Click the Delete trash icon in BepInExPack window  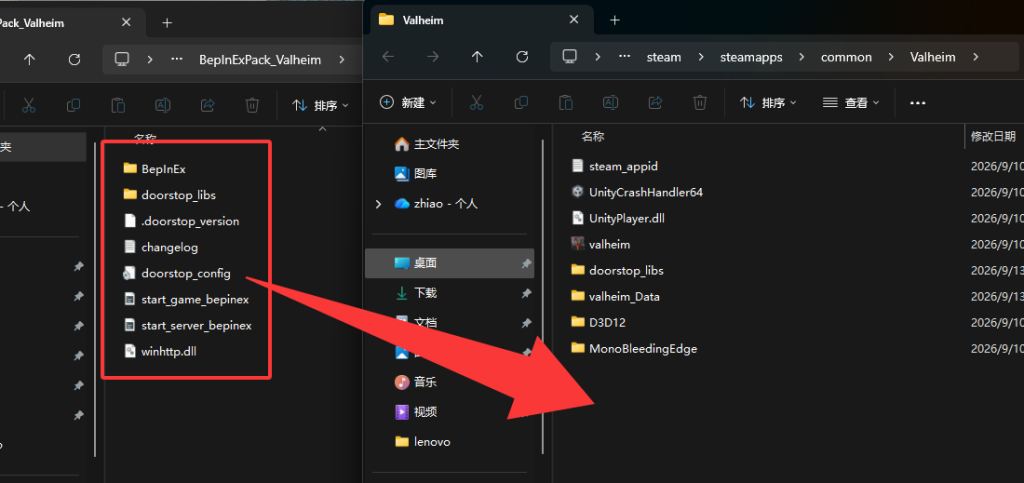pyautogui.click(x=252, y=105)
